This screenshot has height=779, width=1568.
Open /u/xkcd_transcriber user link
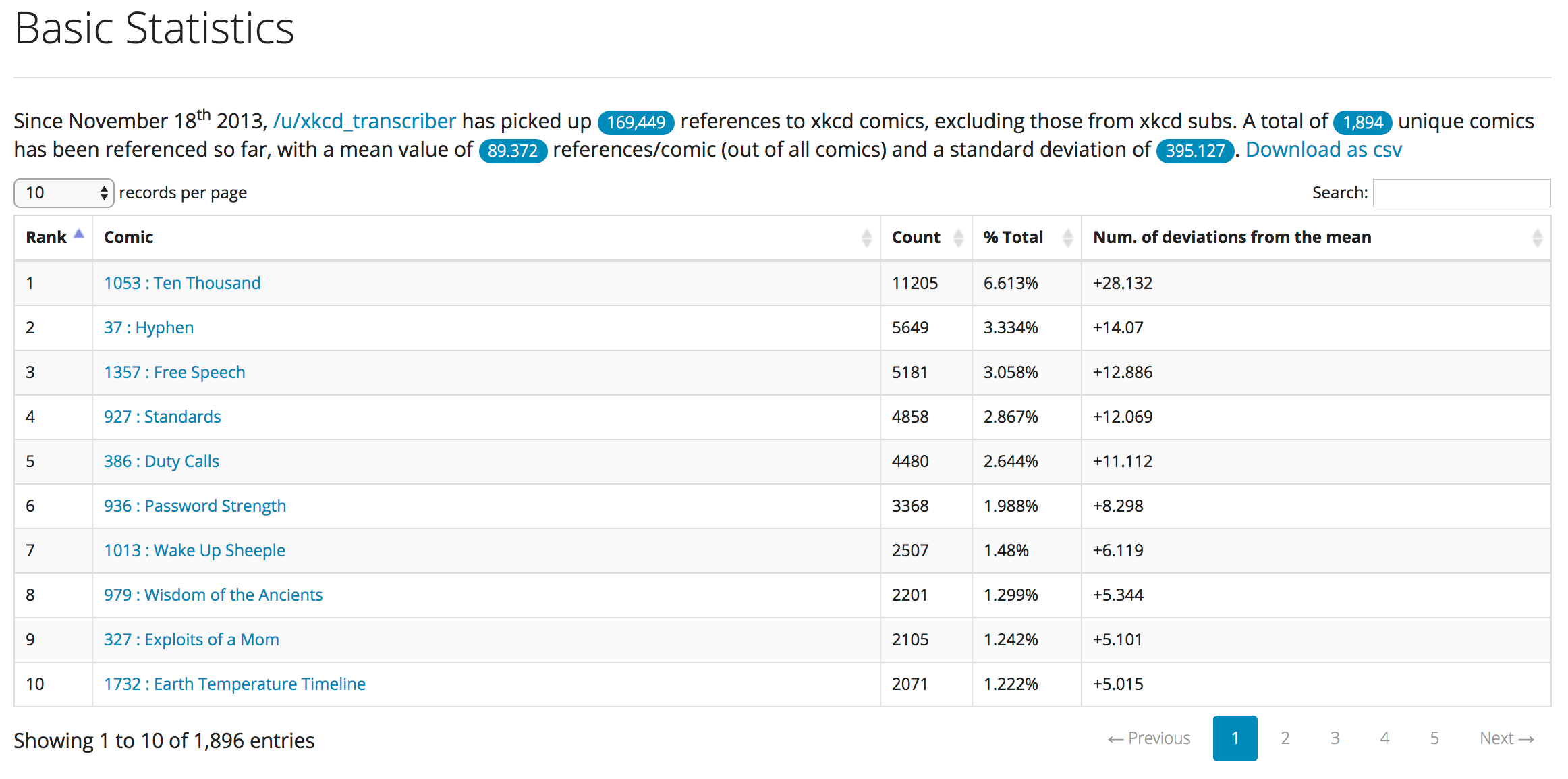point(364,121)
